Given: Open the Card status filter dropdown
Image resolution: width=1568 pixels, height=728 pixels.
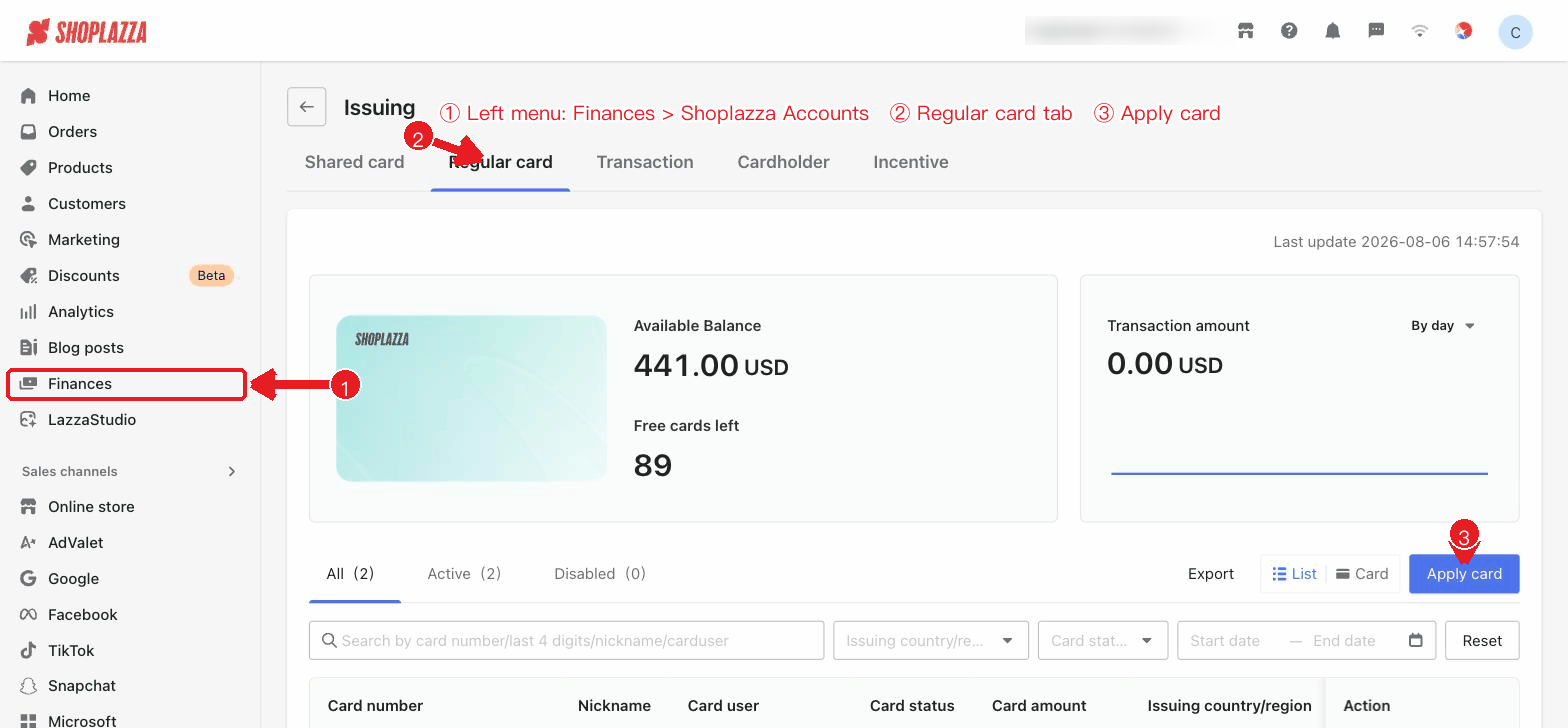Looking at the screenshot, I should tap(1103, 641).
